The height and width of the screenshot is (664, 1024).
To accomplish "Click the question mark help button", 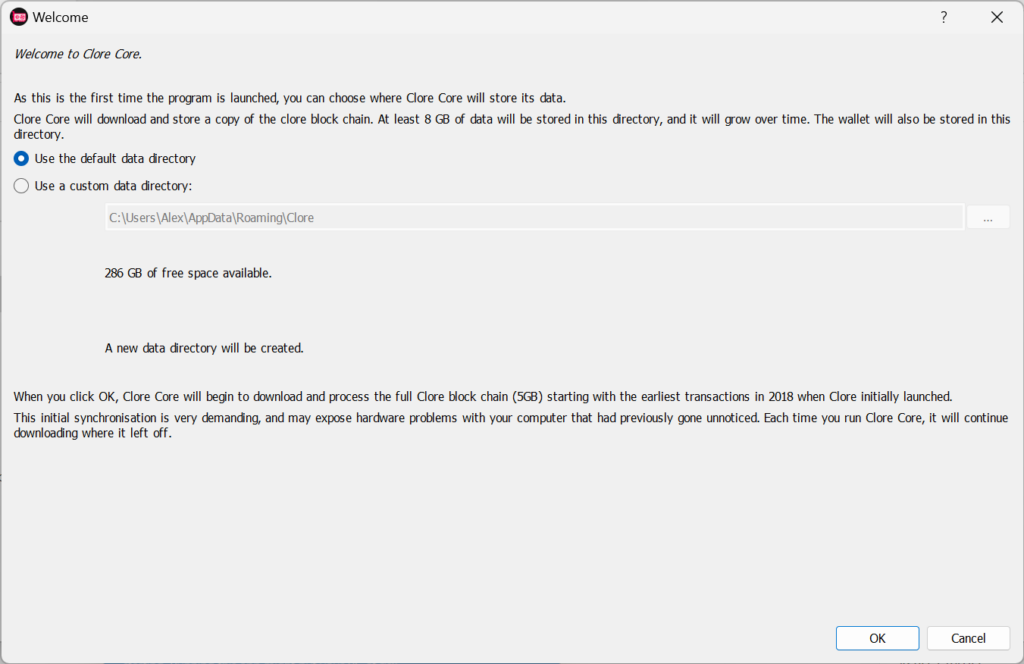I will click(x=943, y=17).
